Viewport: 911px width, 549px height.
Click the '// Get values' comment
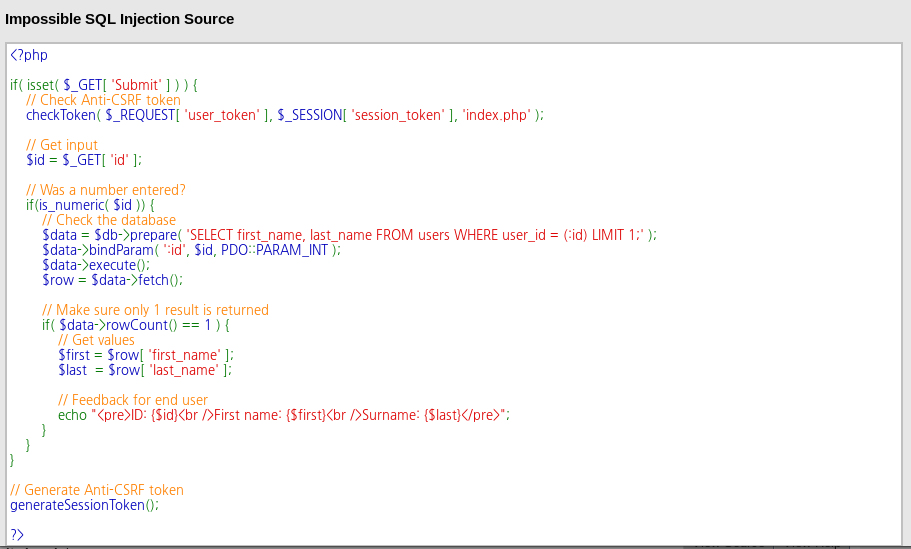coord(96,340)
